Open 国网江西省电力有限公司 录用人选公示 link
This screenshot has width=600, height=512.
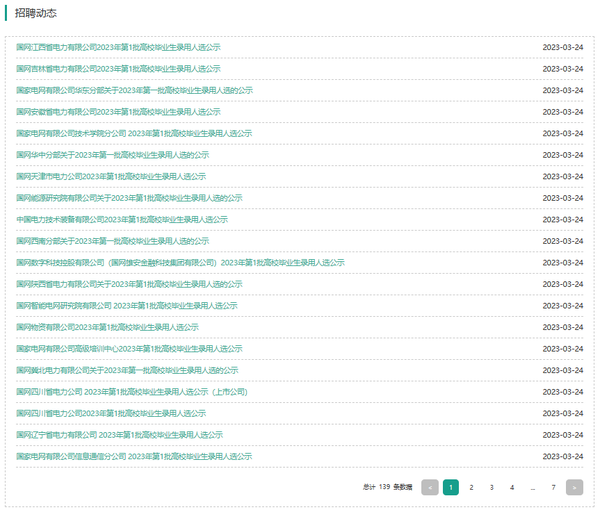(118, 47)
